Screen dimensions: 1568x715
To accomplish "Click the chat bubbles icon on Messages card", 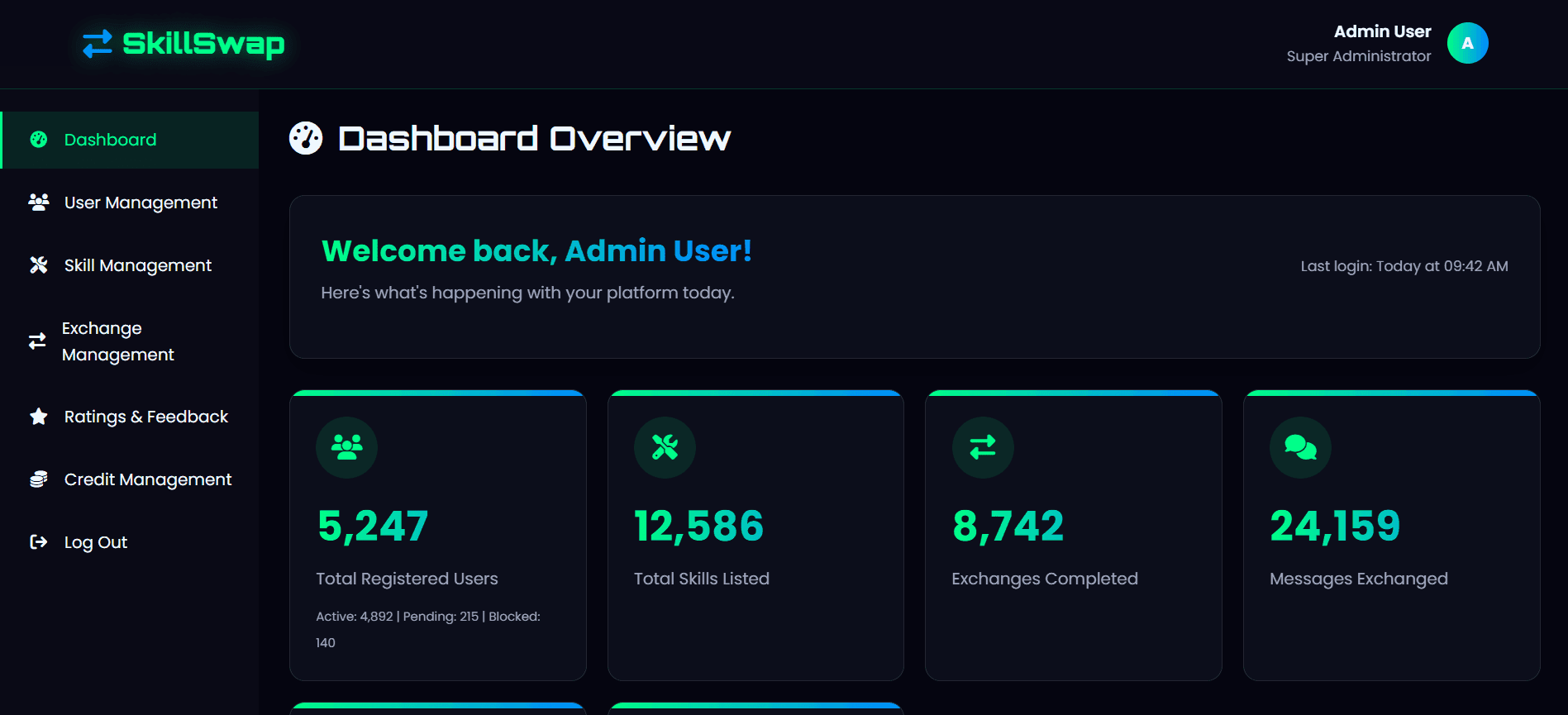I will (1301, 447).
